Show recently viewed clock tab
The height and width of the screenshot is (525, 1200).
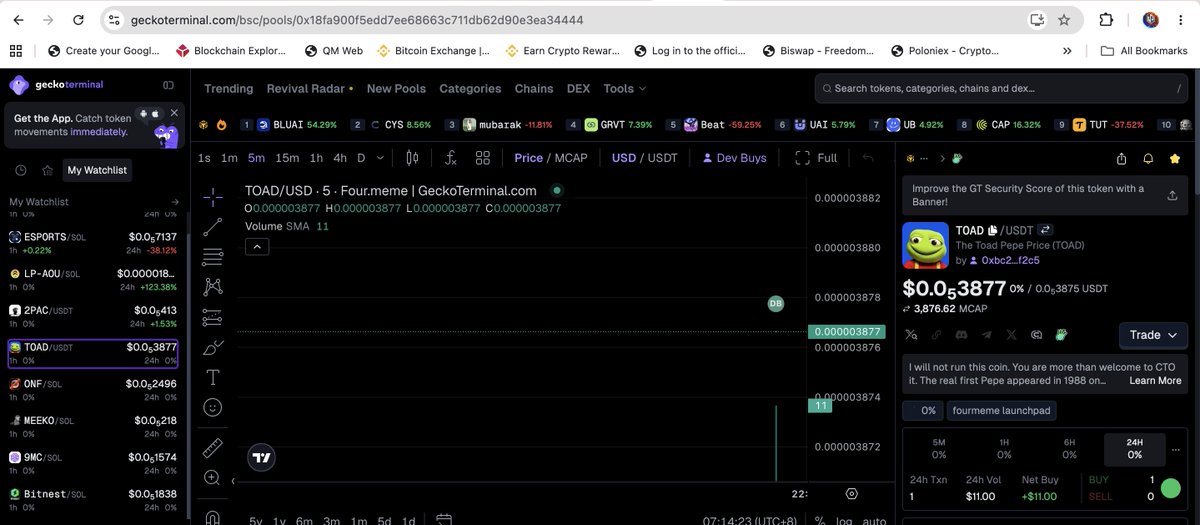point(20,170)
